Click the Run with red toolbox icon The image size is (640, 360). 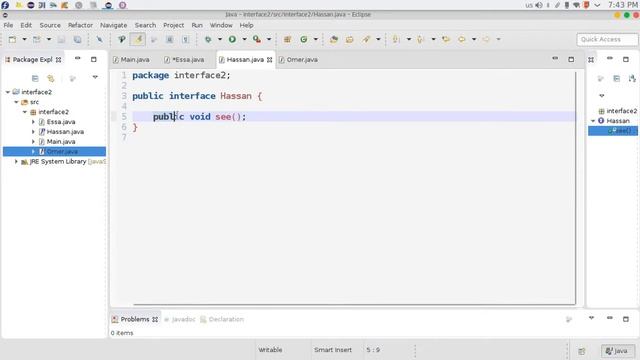(257, 39)
